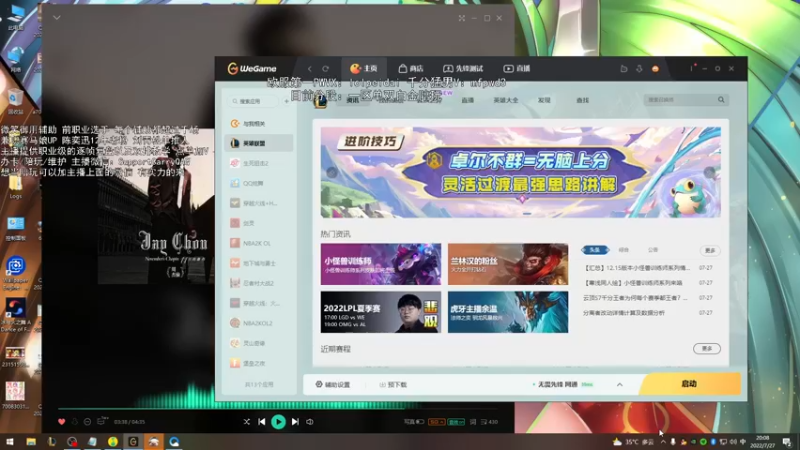Open 辅助设置 settings
This screenshot has width=800, height=450.
point(333,385)
